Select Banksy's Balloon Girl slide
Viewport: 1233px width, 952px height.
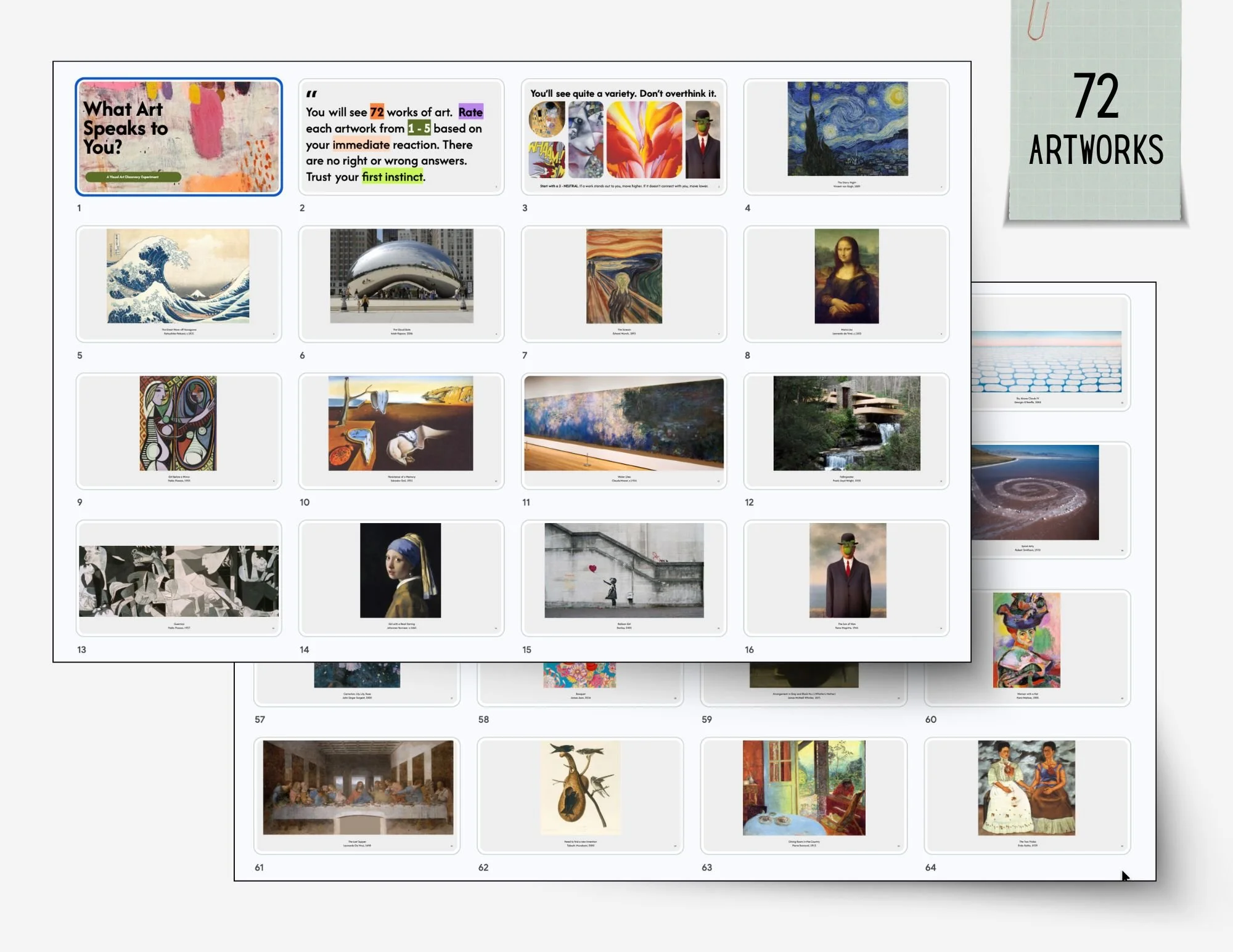pyautogui.click(x=624, y=579)
